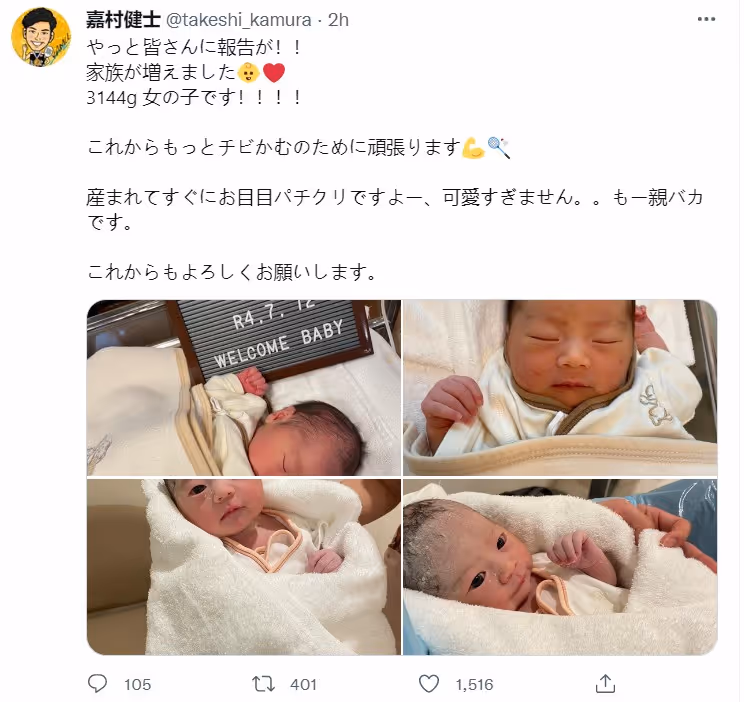744x702 pixels.
Task: Click the display name 嘉村健士
Action: pyautogui.click(x=123, y=19)
